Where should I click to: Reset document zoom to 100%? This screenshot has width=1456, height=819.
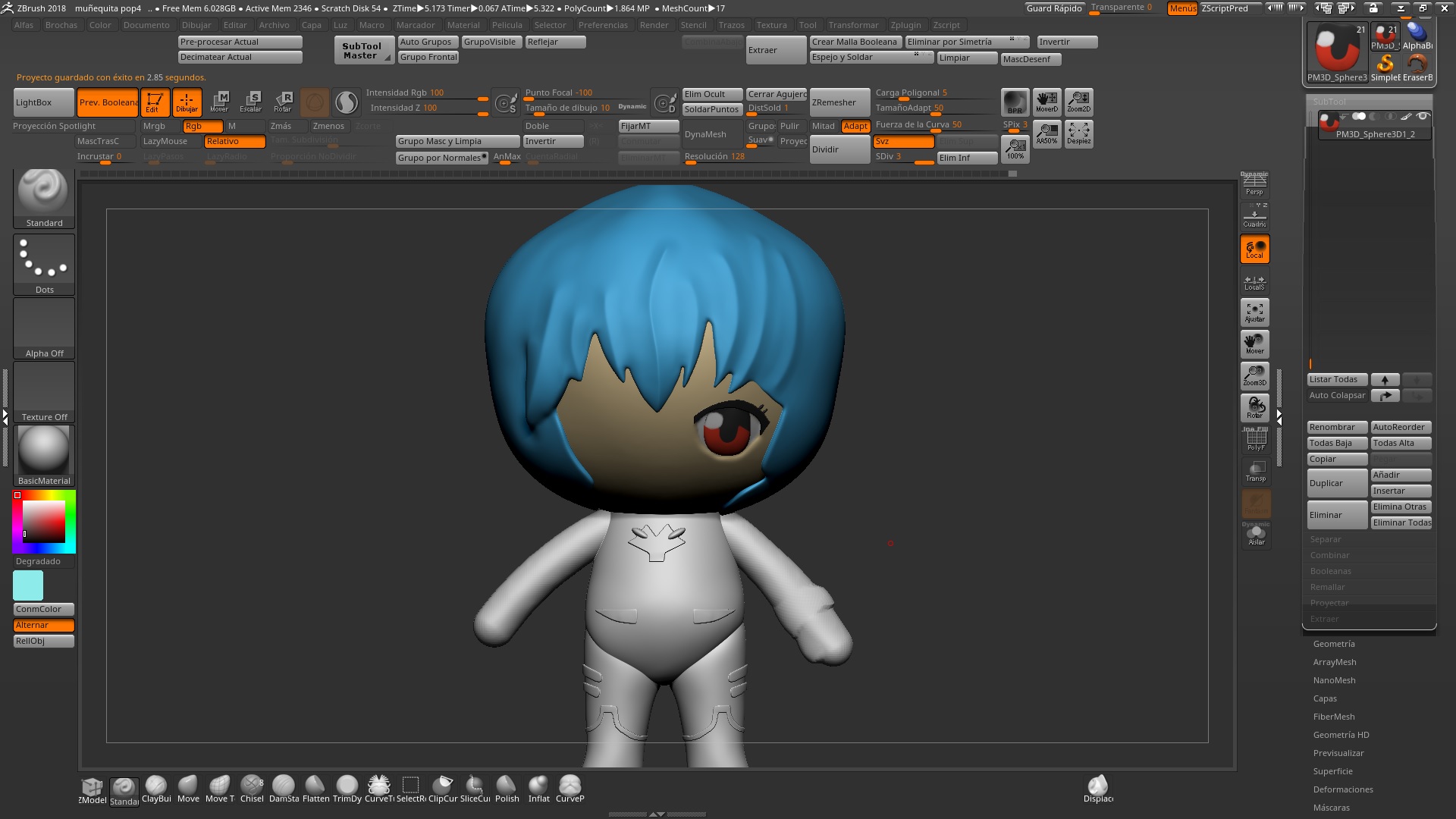1015,148
